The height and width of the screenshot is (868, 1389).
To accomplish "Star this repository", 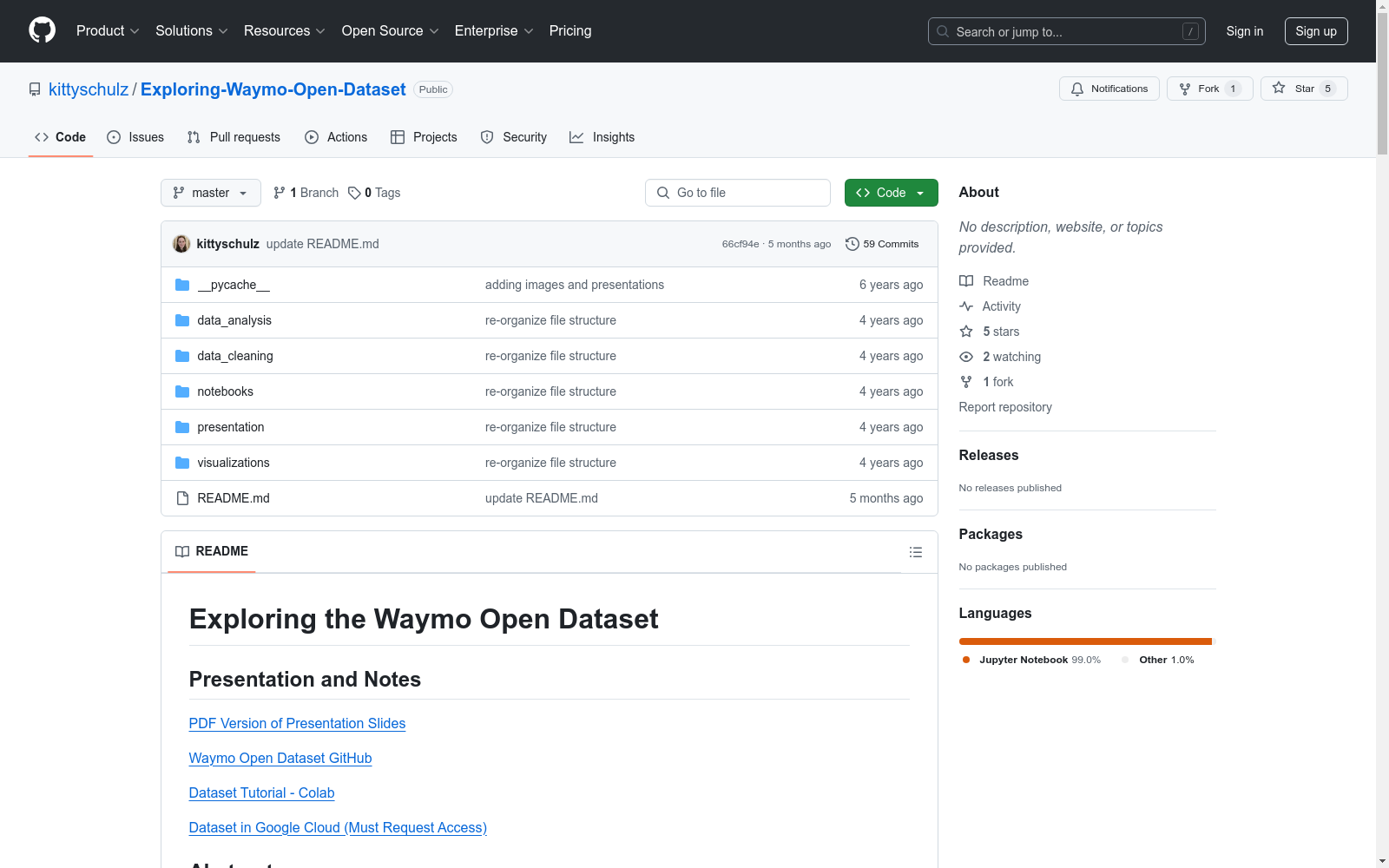I will (x=1304, y=89).
